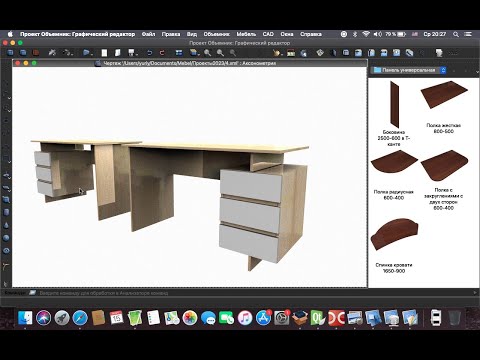Open the Мебель menu
480x360 pixels.
click(246, 34)
